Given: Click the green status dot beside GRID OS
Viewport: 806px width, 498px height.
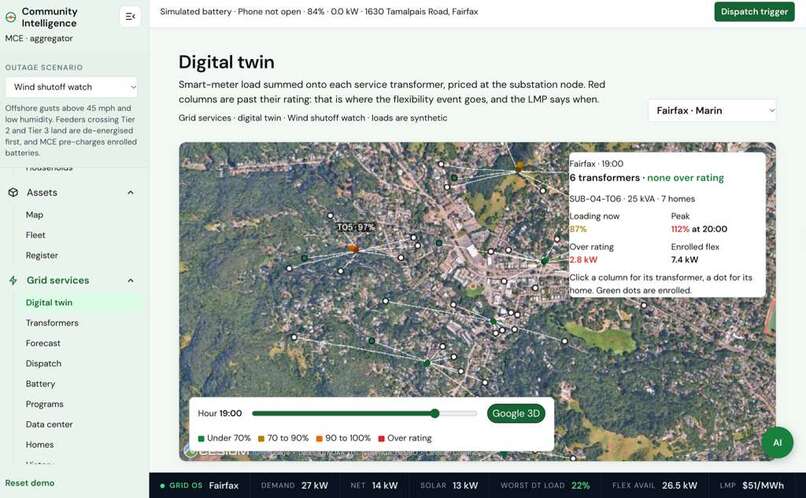Looking at the screenshot, I should tap(162, 485).
